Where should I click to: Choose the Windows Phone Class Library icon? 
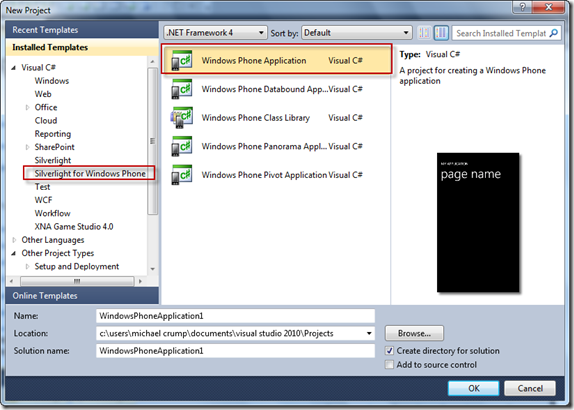182,118
